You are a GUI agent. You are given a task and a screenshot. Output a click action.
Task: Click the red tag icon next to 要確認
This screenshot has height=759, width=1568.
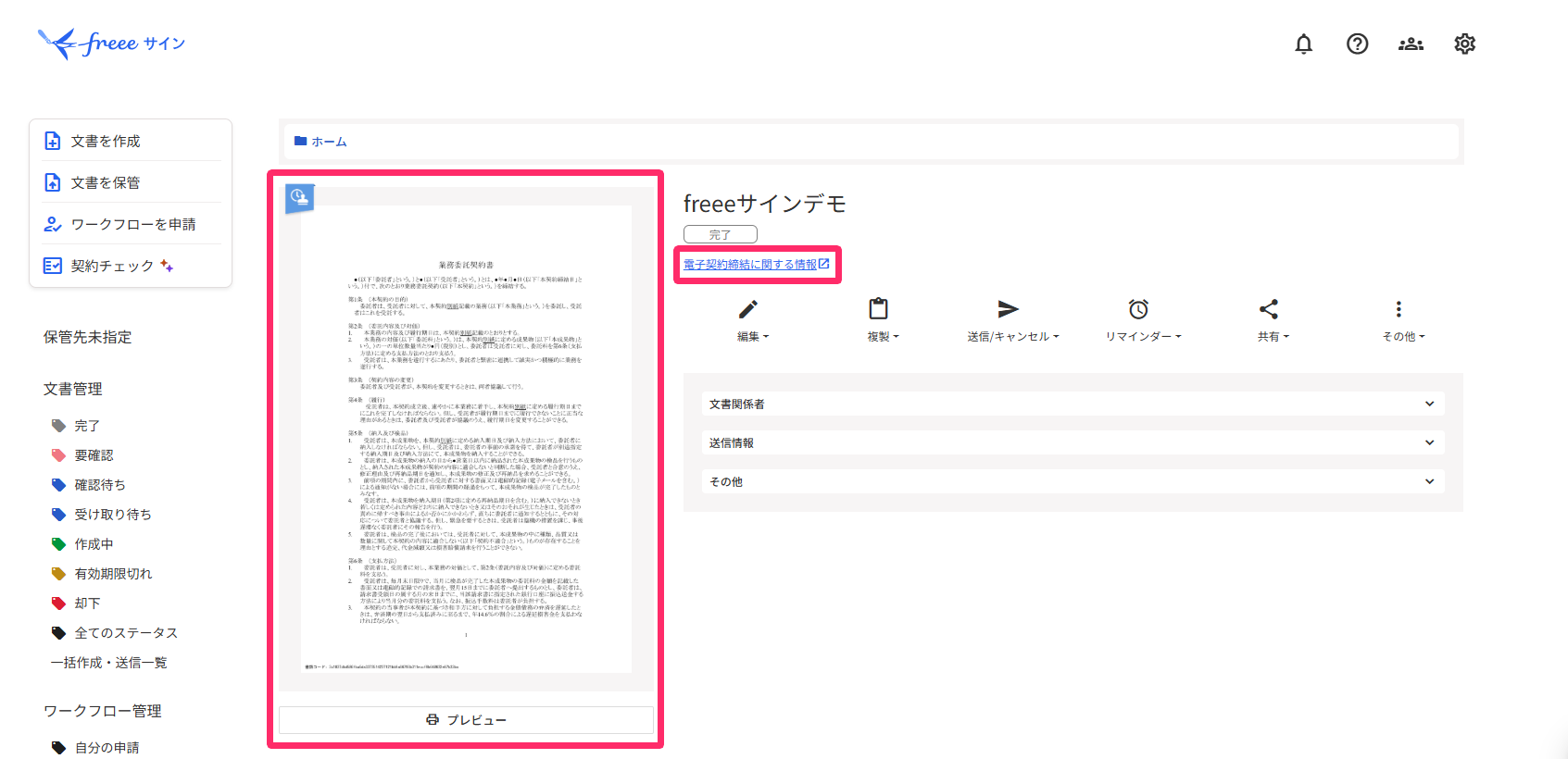(58, 455)
